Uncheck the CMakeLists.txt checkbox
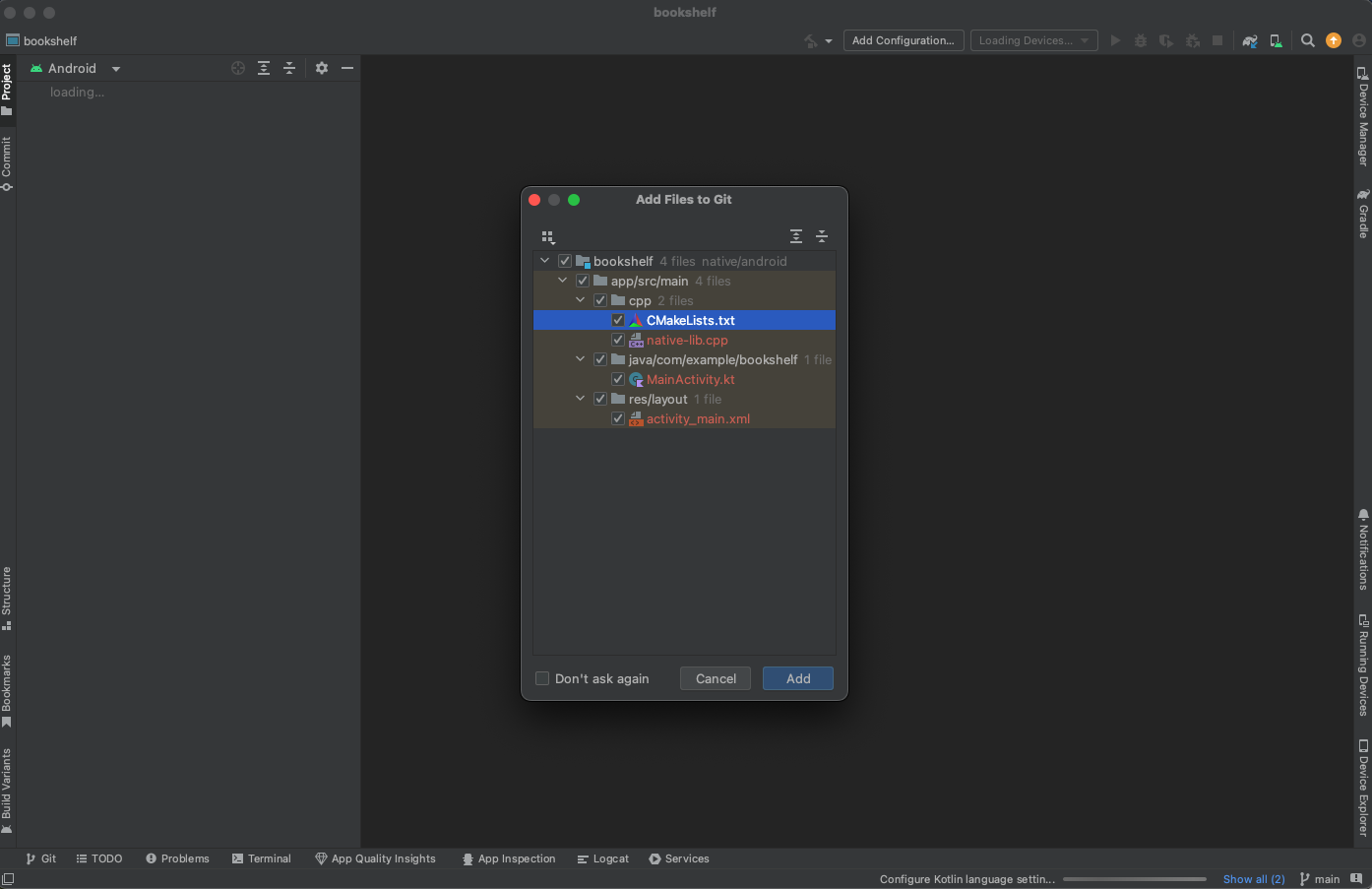 pyautogui.click(x=618, y=320)
